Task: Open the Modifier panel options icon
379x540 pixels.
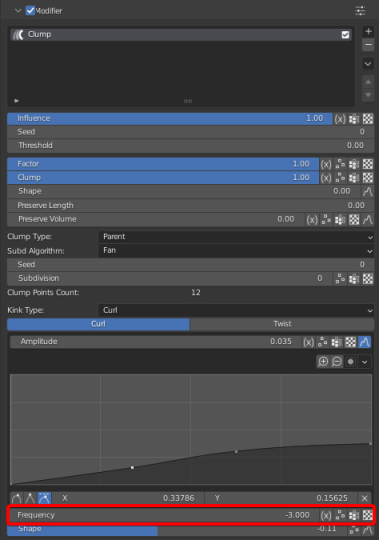Action: 360,11
